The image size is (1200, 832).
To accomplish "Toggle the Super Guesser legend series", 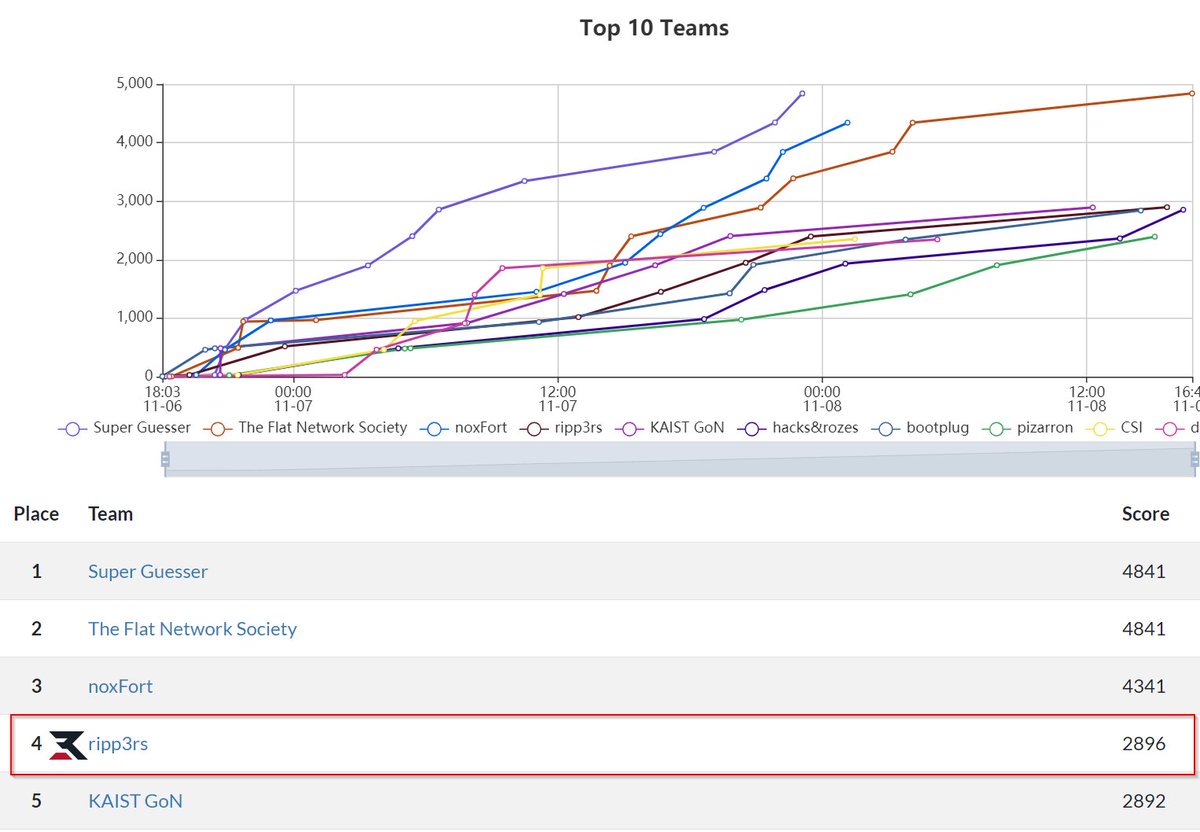I will click(125, 427).
